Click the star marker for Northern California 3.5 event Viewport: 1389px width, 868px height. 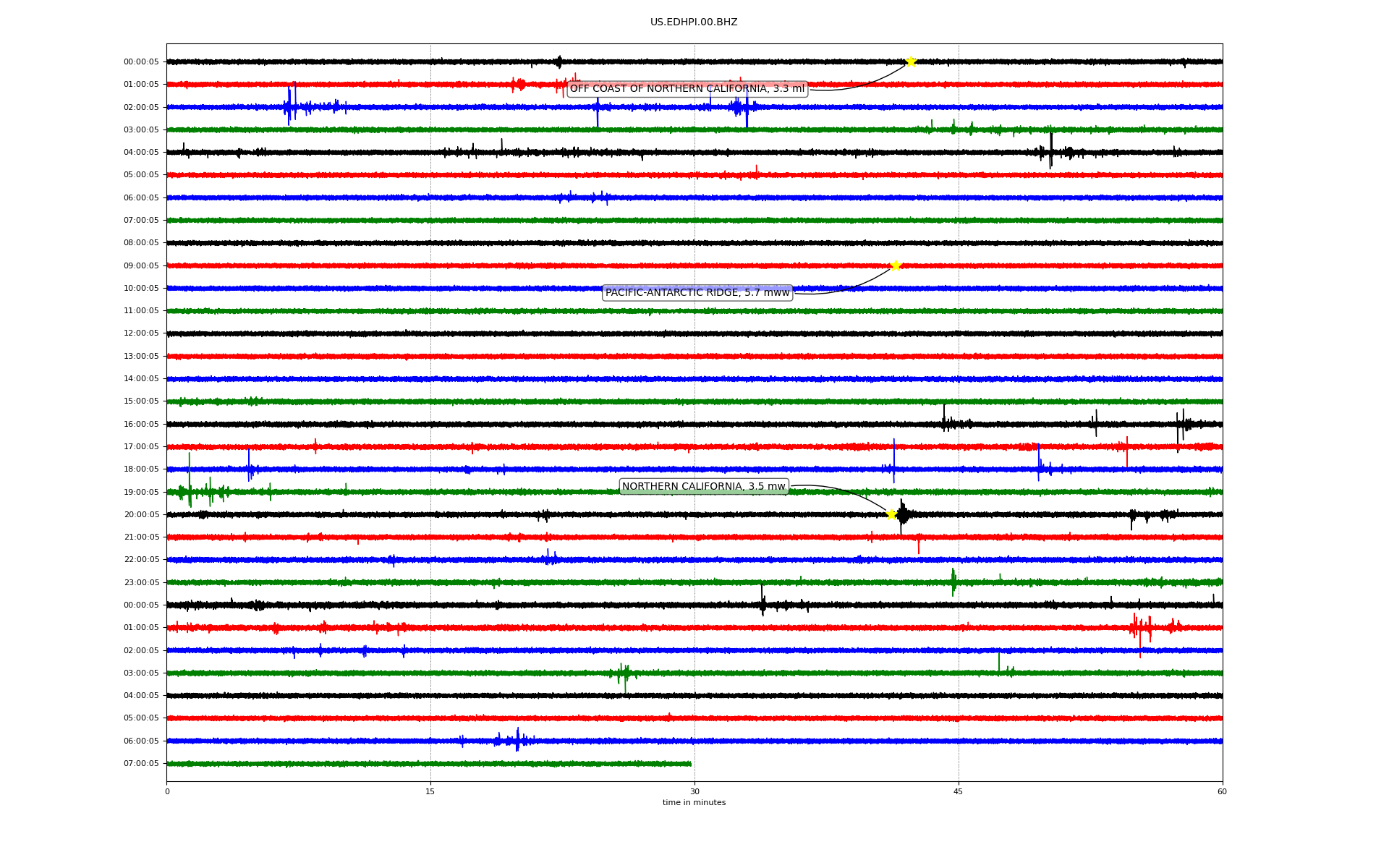click(891, 514)
